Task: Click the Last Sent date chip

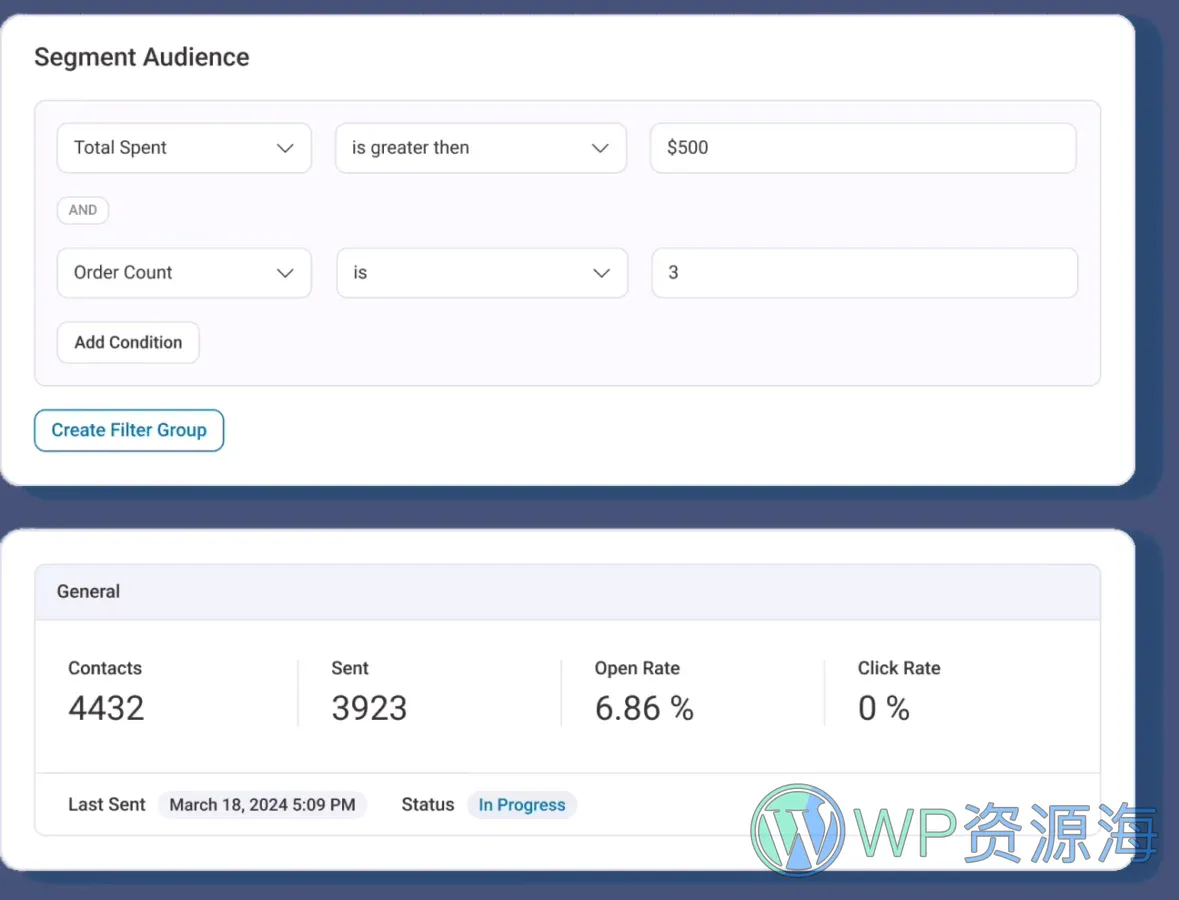Action: coord(262,804)
